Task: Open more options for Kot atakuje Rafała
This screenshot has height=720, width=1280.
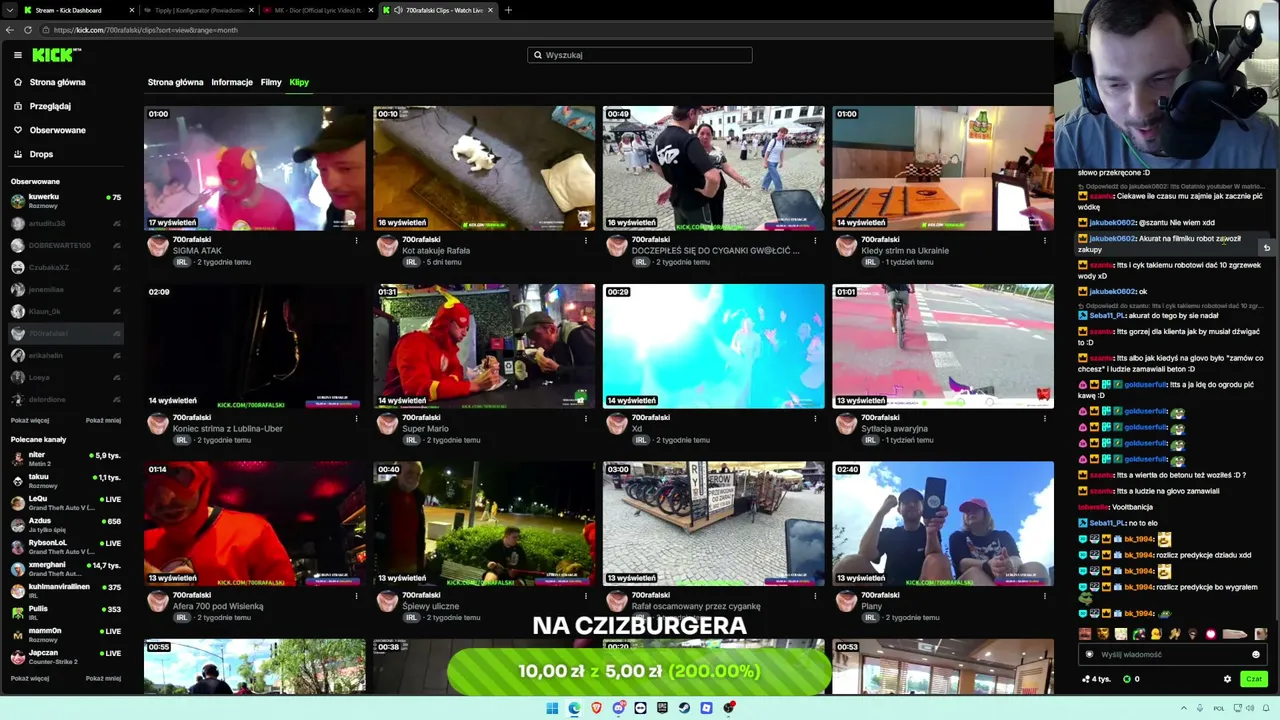Action: (x=586, y=240)
